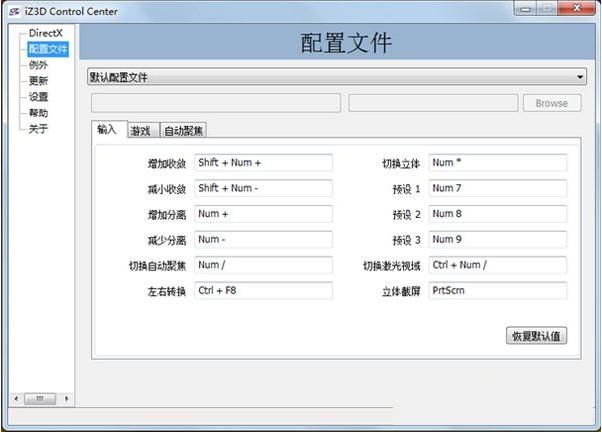The height and width of the screenshot is (432, 602).
Task: Click the left empty field beside Browse
Action: tap(216, 103)
